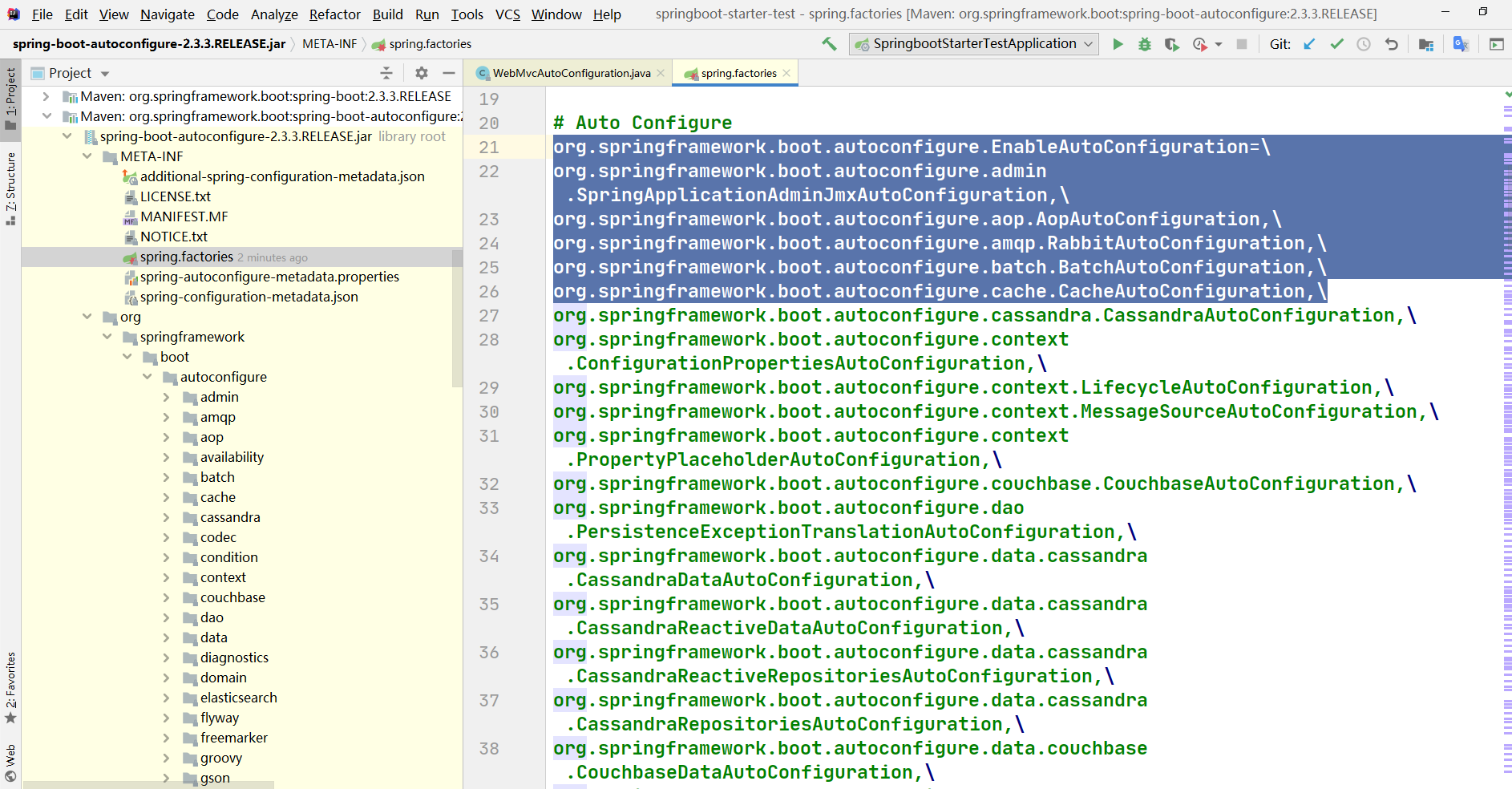Expand the cassandra package
The height and width of the screenshot is (789, 1512).
[x=166, y=517]
